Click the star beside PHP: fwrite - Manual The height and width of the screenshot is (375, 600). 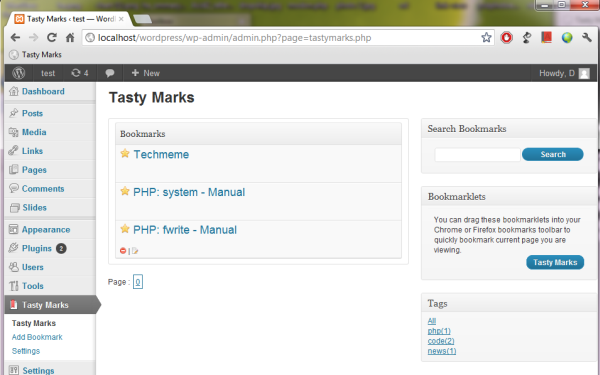click(125, 229)
